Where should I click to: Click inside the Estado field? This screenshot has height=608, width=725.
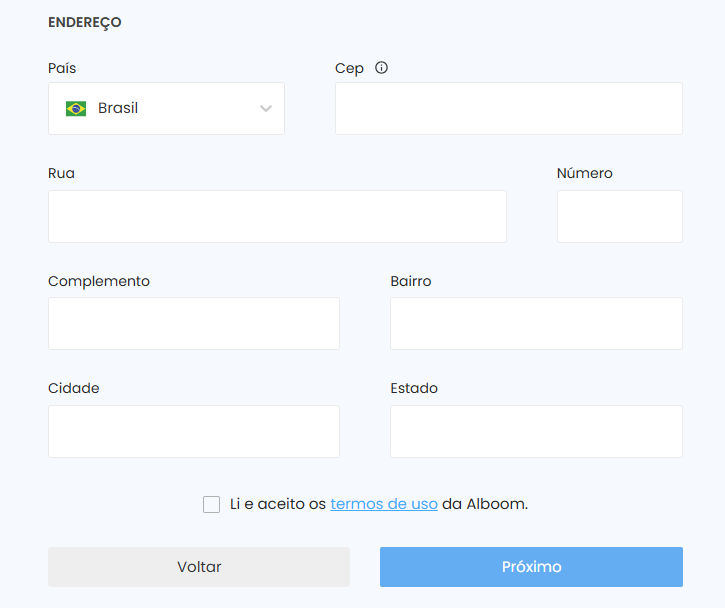(536, 431)
